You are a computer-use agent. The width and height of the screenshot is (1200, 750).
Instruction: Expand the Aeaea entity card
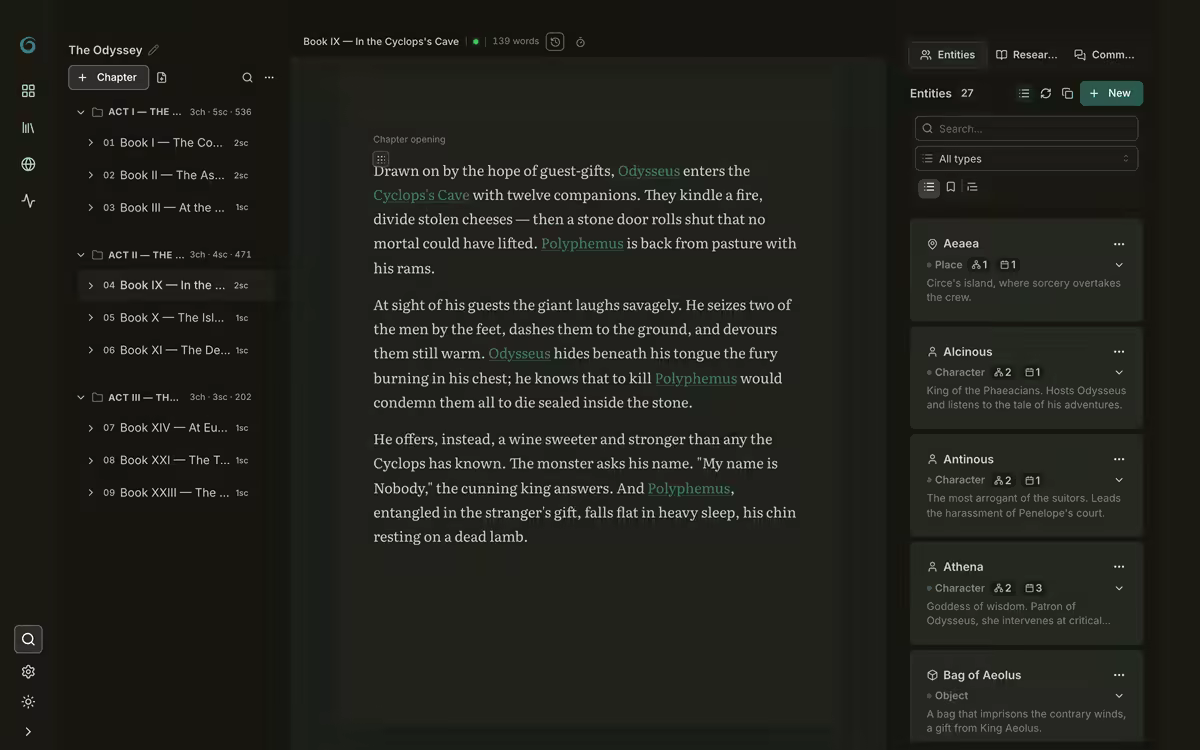(x=1119, y=265)
